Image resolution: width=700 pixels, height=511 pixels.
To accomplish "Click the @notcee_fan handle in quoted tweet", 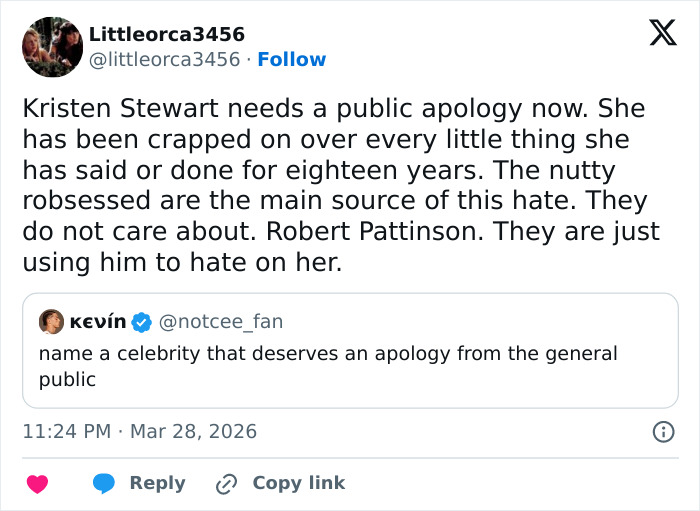I will 221,322.
